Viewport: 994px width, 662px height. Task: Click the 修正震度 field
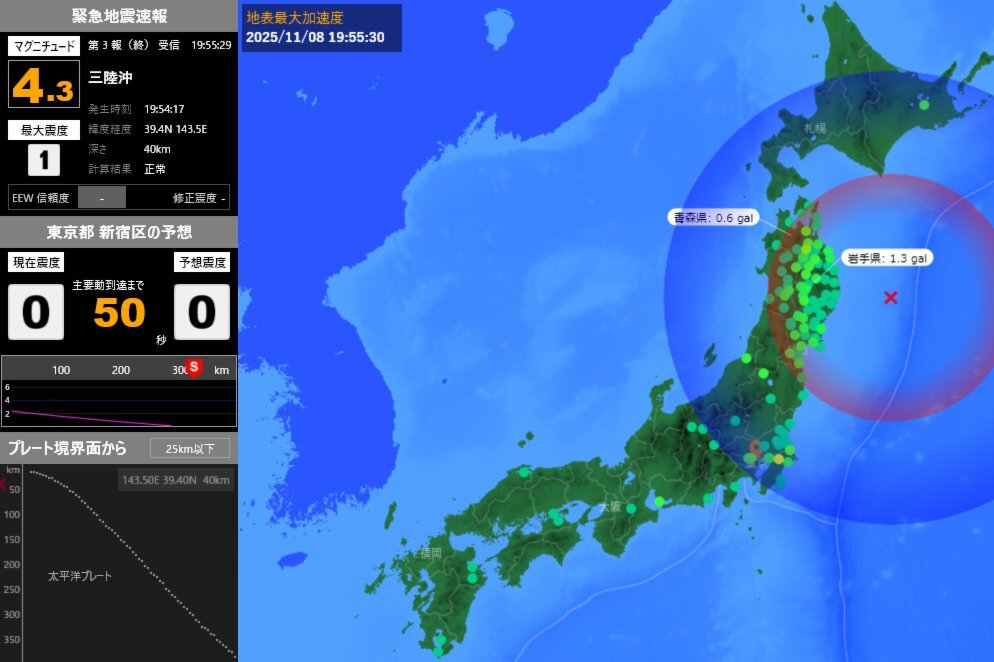(x=199, y=198)
